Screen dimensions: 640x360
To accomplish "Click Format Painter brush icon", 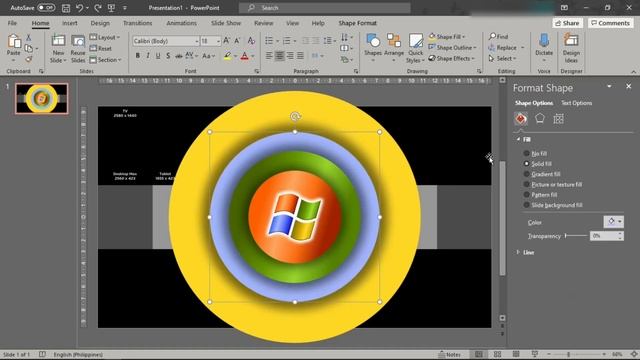I will tap(29, 59).
